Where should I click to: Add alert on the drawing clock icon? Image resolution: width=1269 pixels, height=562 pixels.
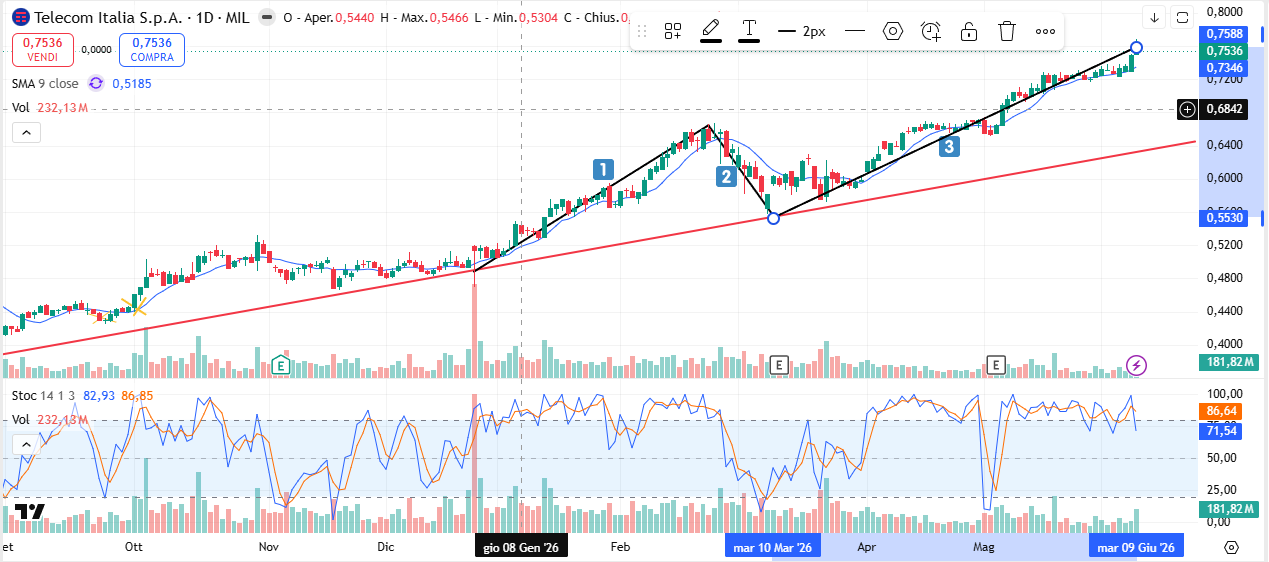[931, 31]
